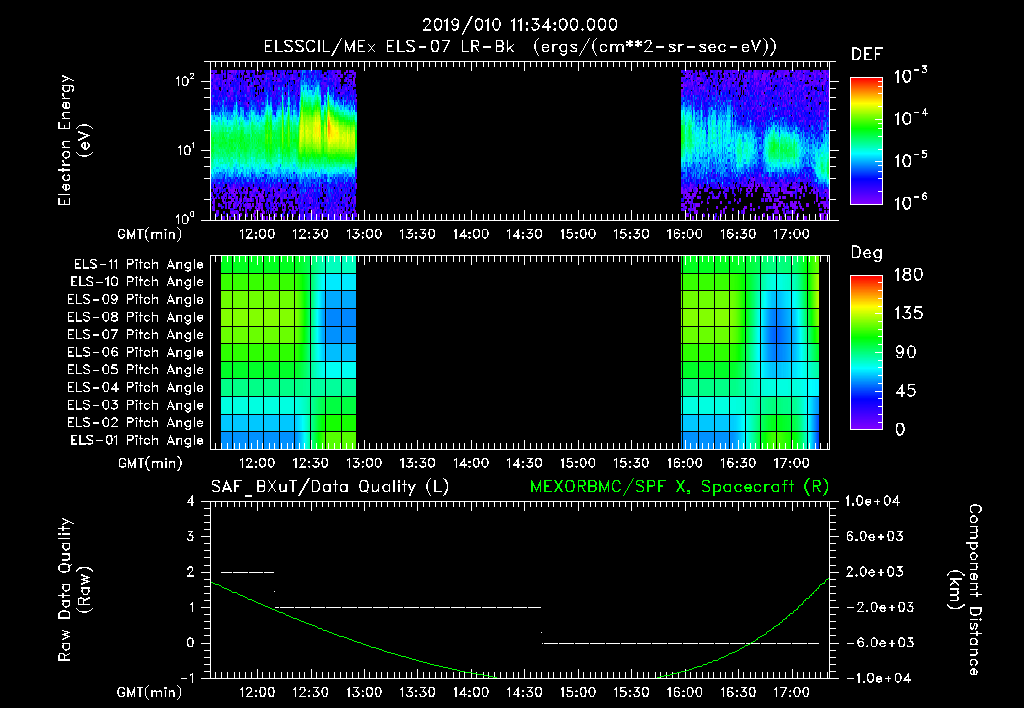The width and height of the screenshot is (1024, 708).
Task: Select the ELS-04 Pitch Angle row label
Action: (135, 387)
